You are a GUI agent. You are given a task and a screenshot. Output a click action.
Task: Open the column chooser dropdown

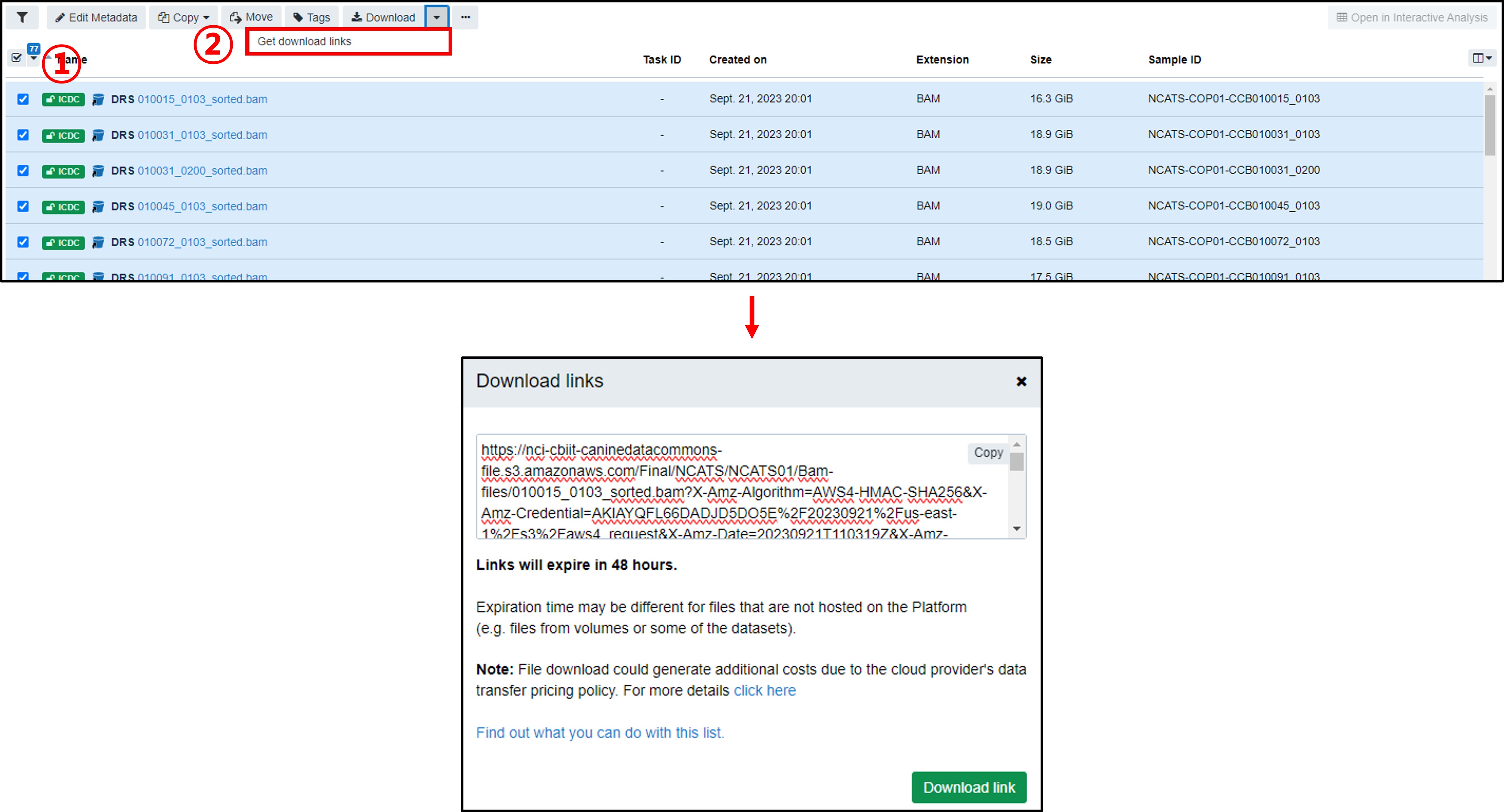(1482, 58)
